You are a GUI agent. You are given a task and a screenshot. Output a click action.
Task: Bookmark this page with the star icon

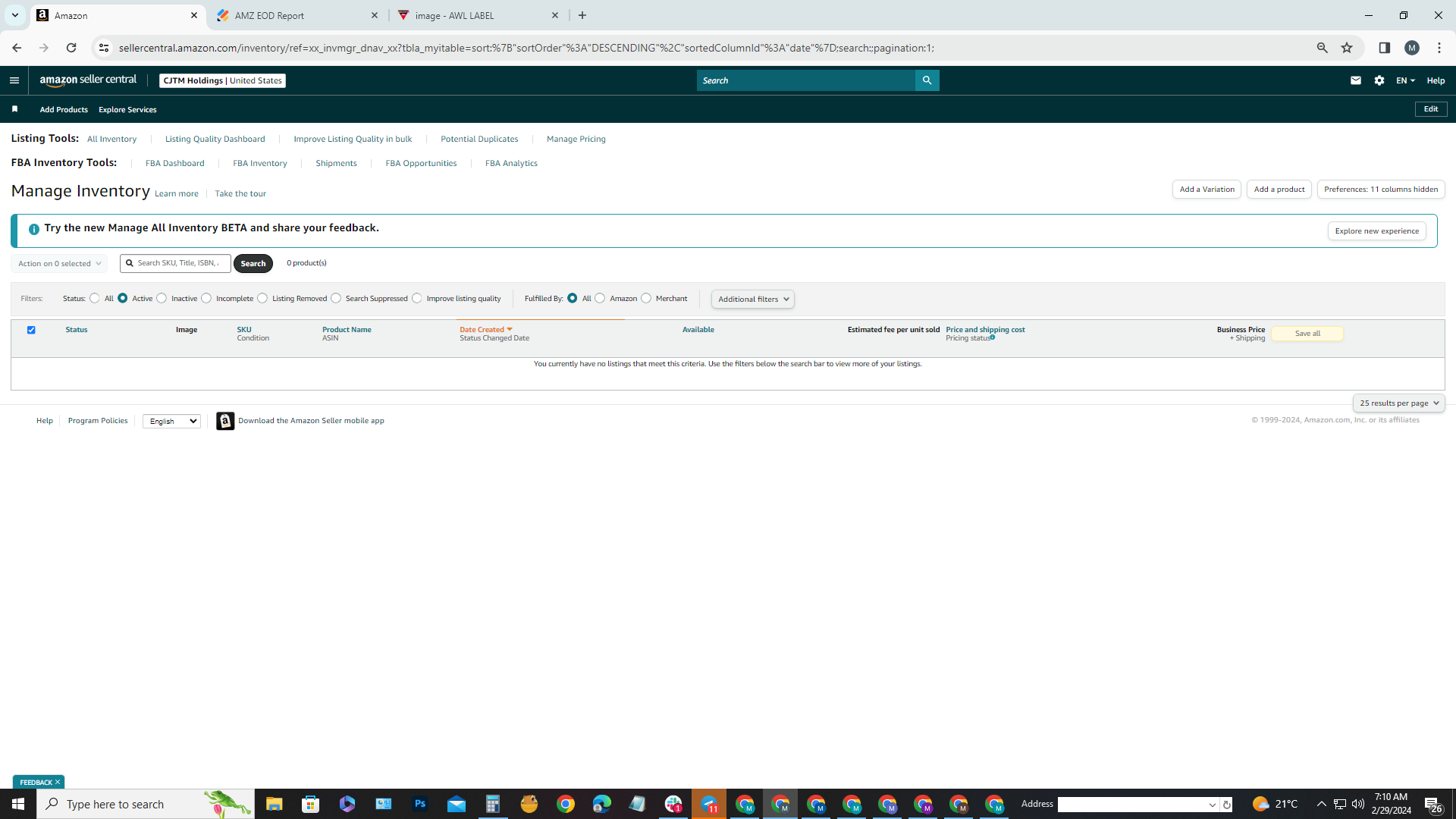point(1347,48)
